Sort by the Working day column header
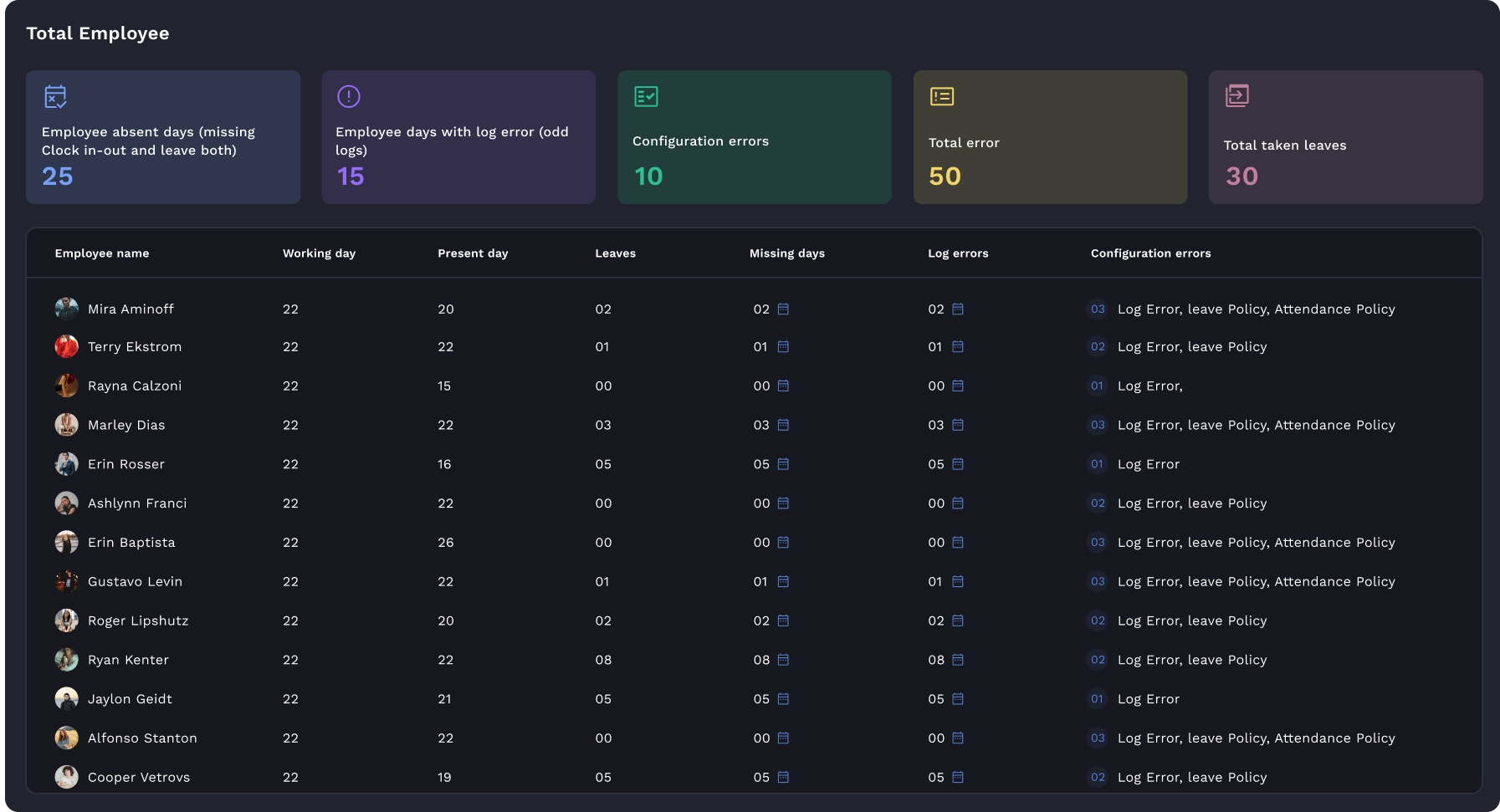Screen dimensions: 1500x812 click(x=319, y=253)
